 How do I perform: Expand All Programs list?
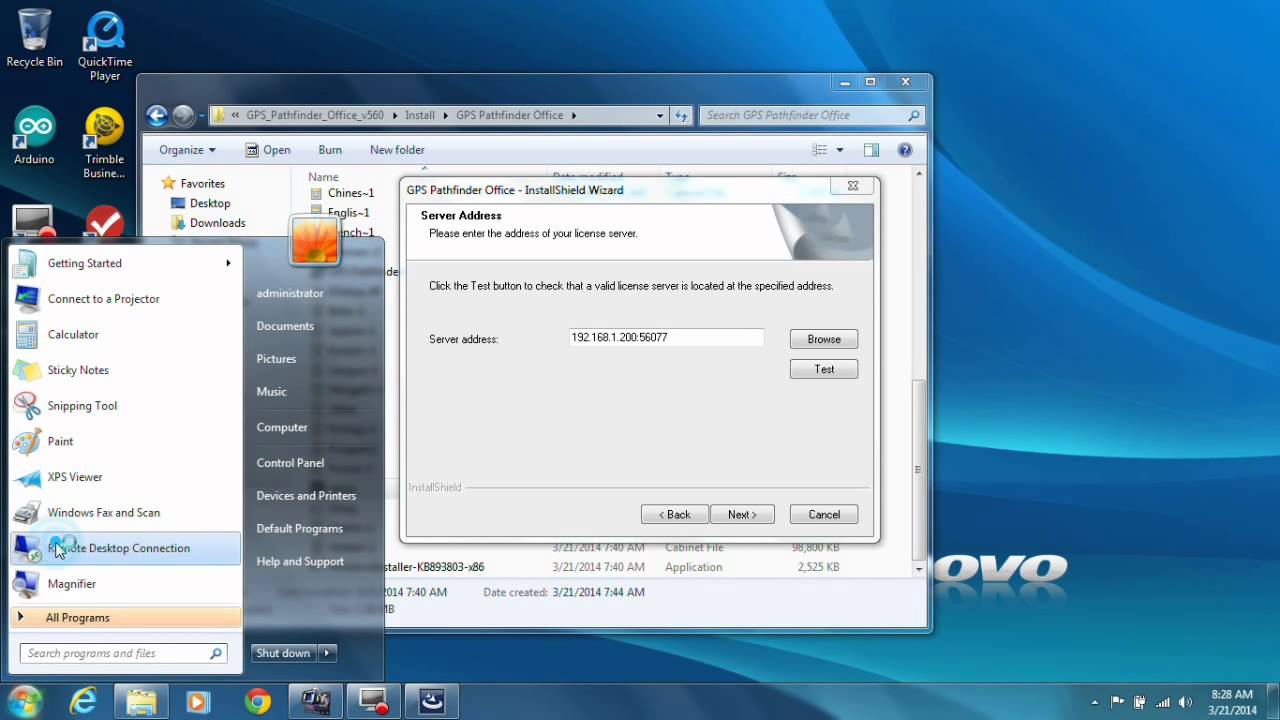click(125, 617)
